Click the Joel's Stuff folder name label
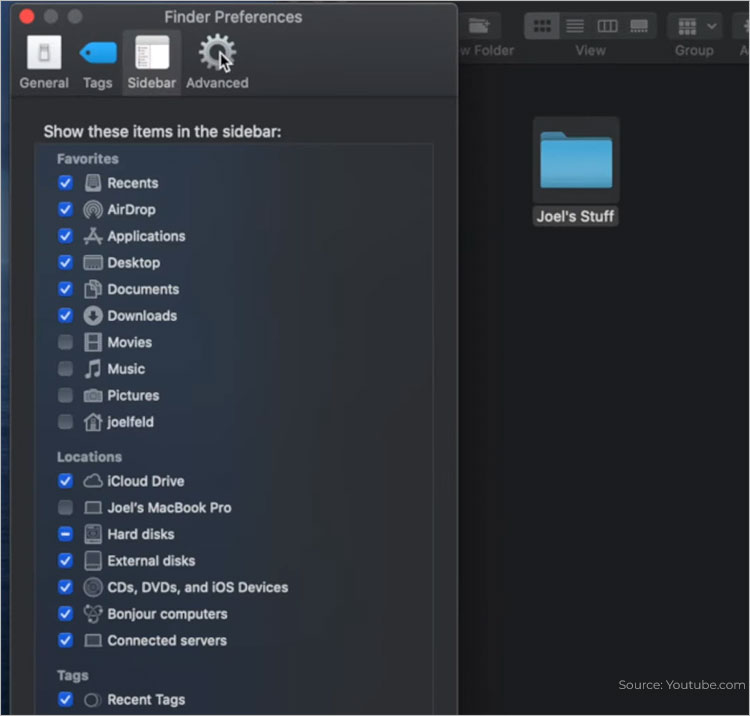 click(575, 216)
